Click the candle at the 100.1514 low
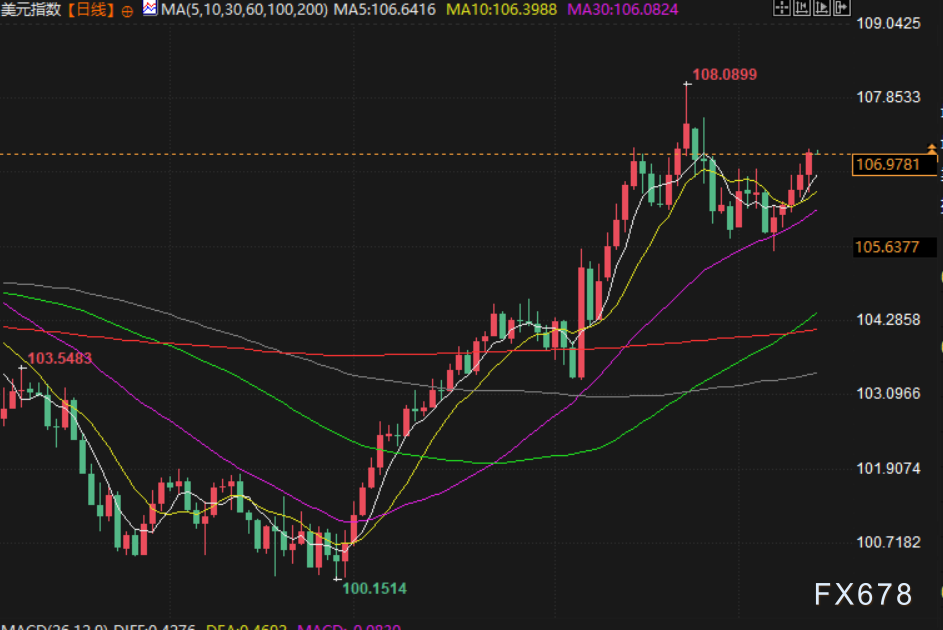The width and height of the screenshot is (943, 630). click(337, 556)
